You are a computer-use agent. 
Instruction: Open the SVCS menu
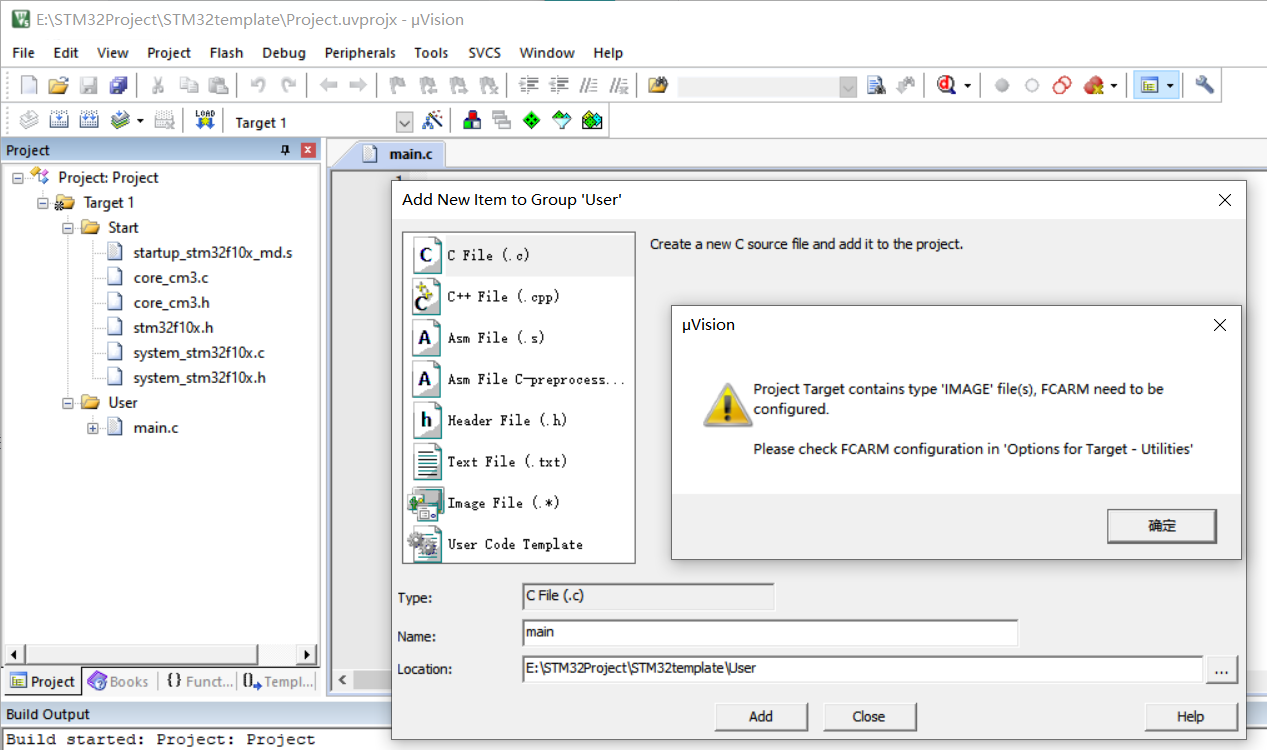pos(485,53)
